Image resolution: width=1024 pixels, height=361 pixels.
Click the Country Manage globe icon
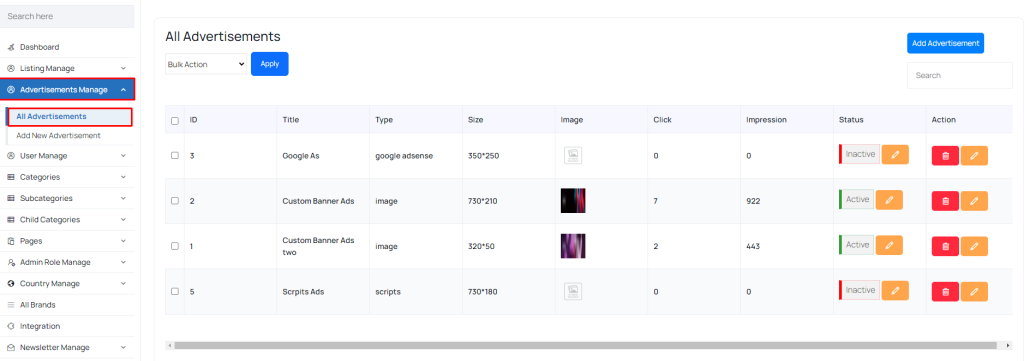tap(10, 284)
